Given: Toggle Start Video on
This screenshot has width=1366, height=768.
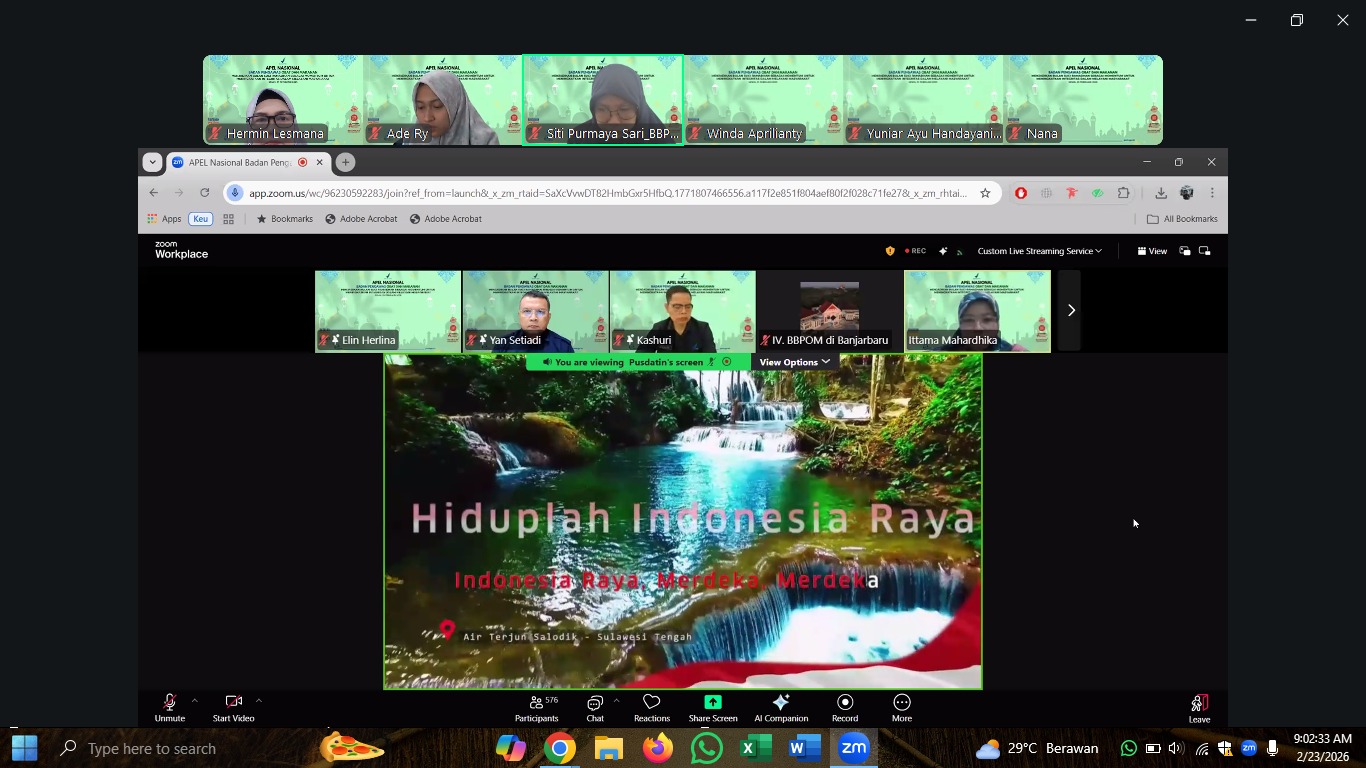Looking at the screenshot, I should [x=233, y=707].
